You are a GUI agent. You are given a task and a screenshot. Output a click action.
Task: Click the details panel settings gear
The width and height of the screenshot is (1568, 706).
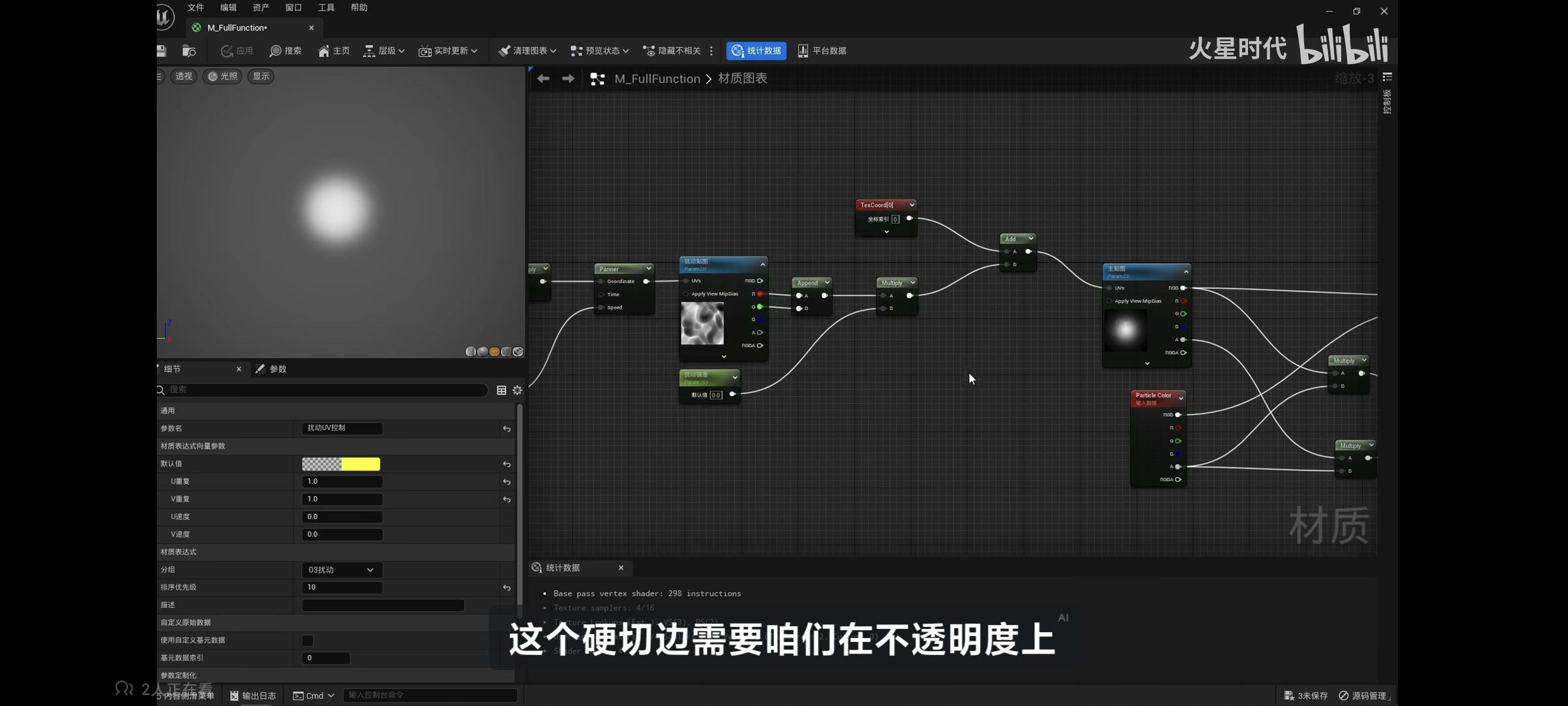pos(517,390)
